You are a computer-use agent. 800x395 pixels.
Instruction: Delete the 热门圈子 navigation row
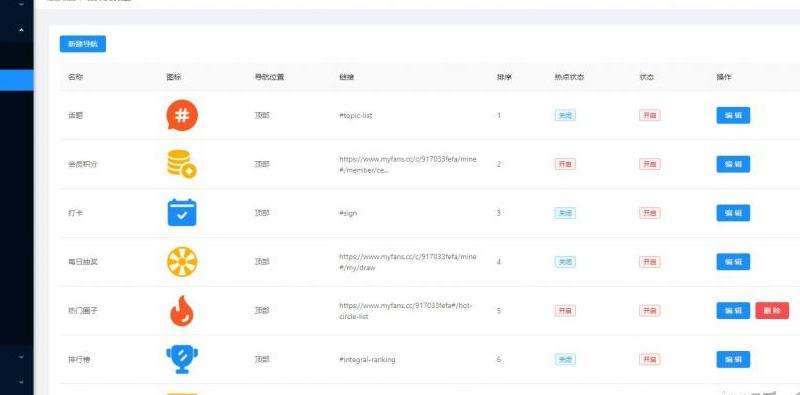772,311
